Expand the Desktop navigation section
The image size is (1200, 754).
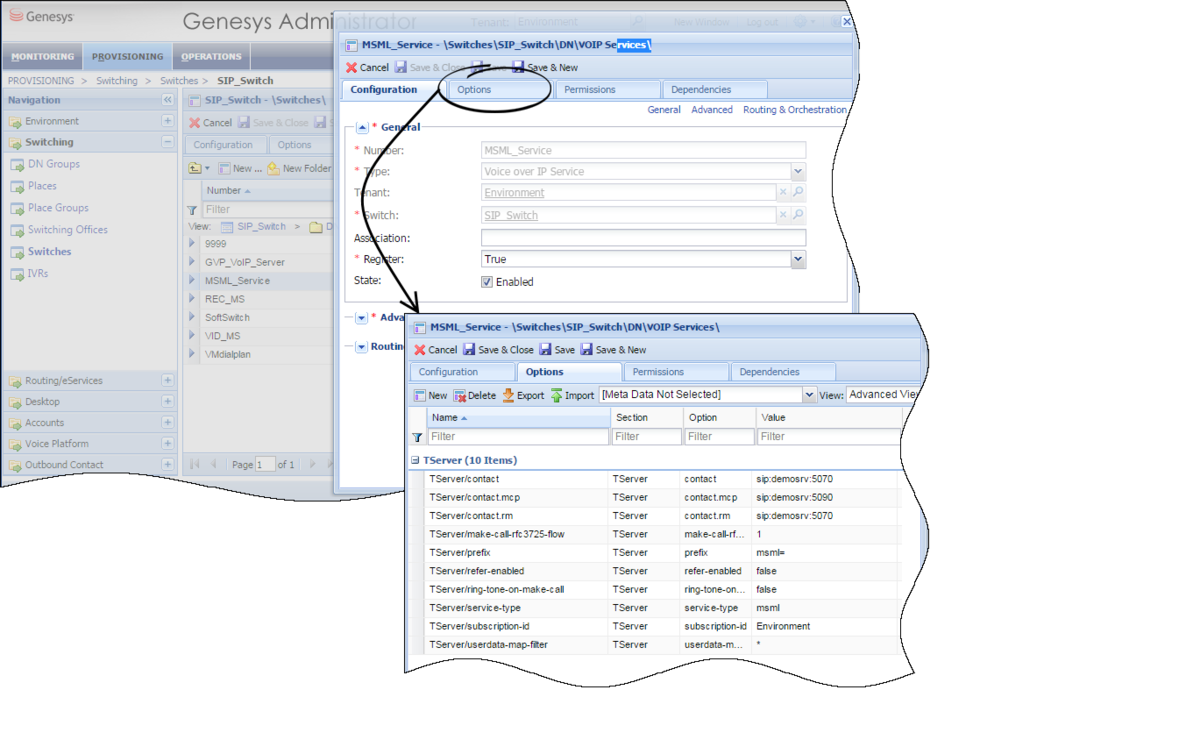coord(168,402)
